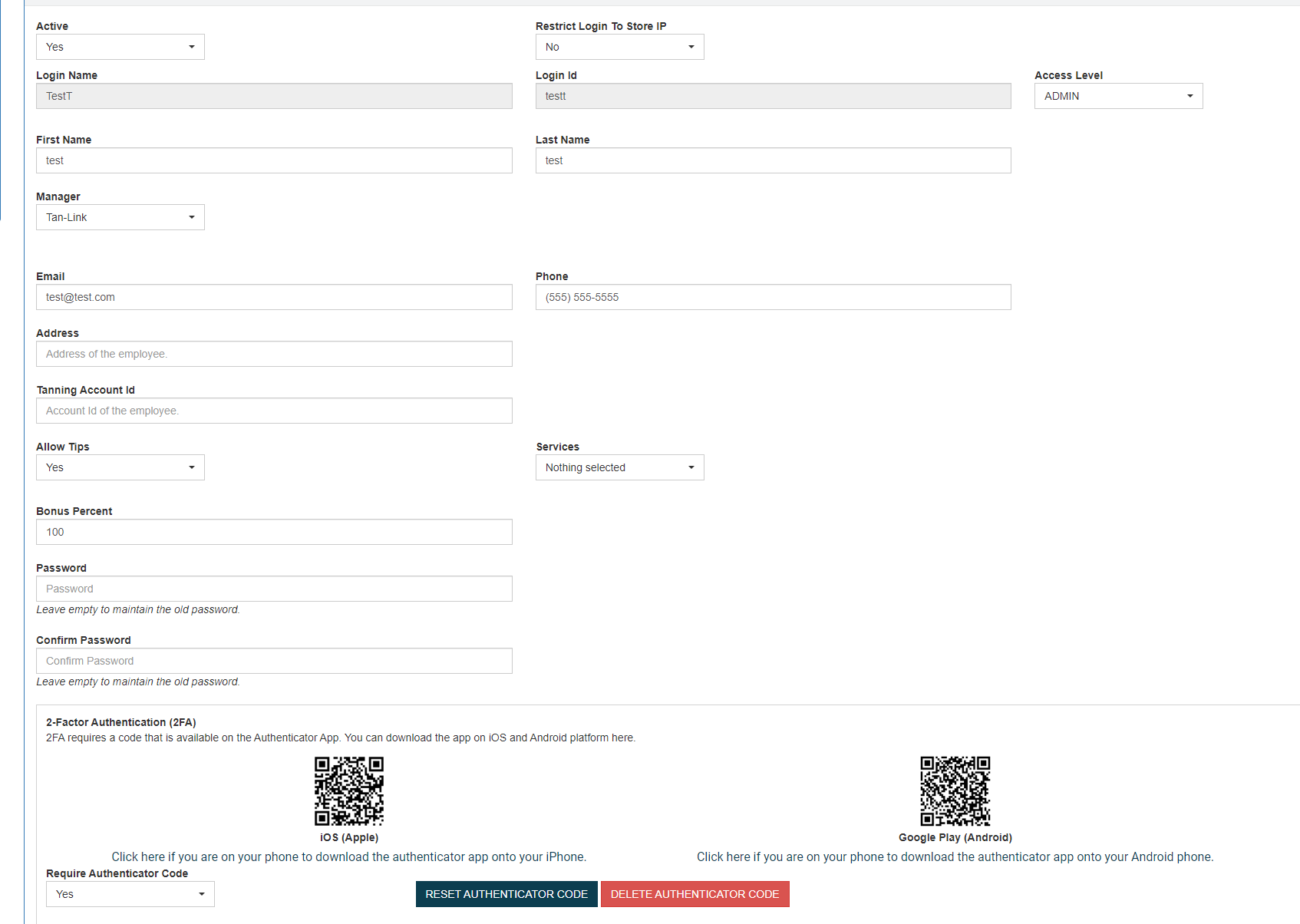Click the iOS (Apple) QR code
This screenshot has height=924, width=1300.
coord(349,791)
